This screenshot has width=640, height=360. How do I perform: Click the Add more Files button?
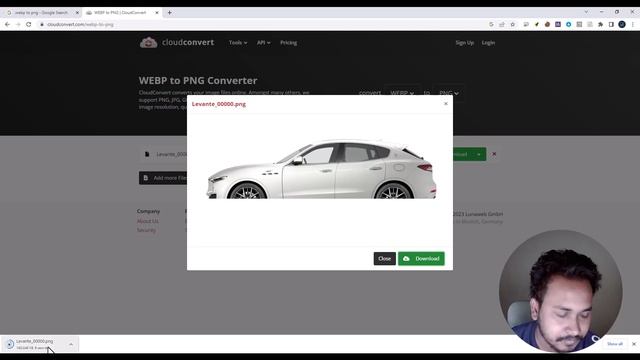tap(163, 178)
